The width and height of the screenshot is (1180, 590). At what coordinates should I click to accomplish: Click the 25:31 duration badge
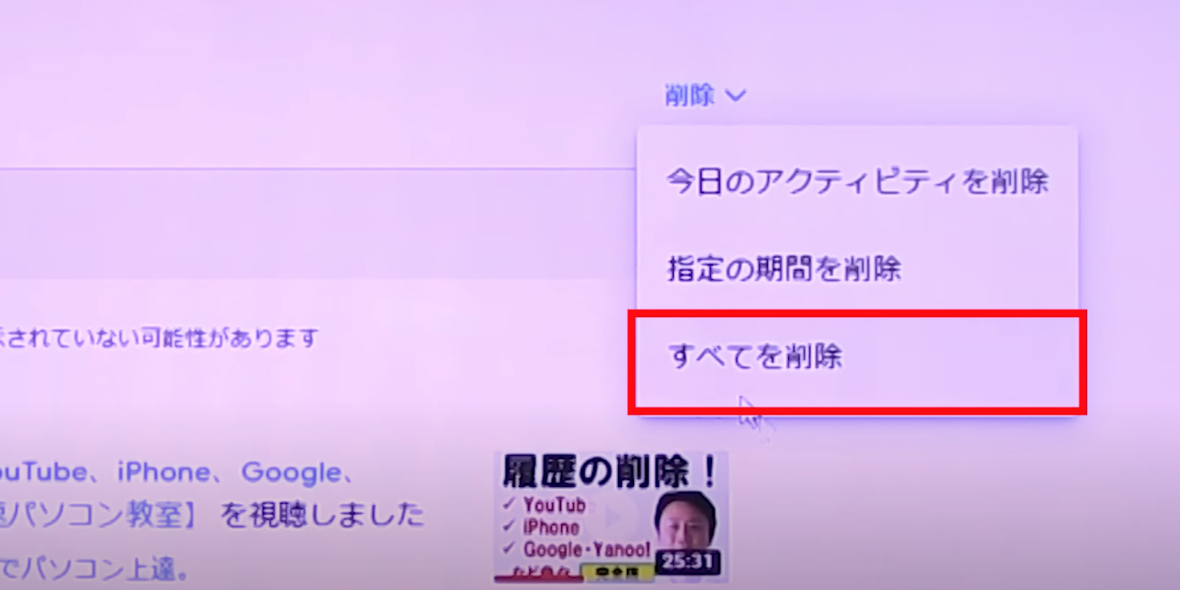[x=687, y=562]
